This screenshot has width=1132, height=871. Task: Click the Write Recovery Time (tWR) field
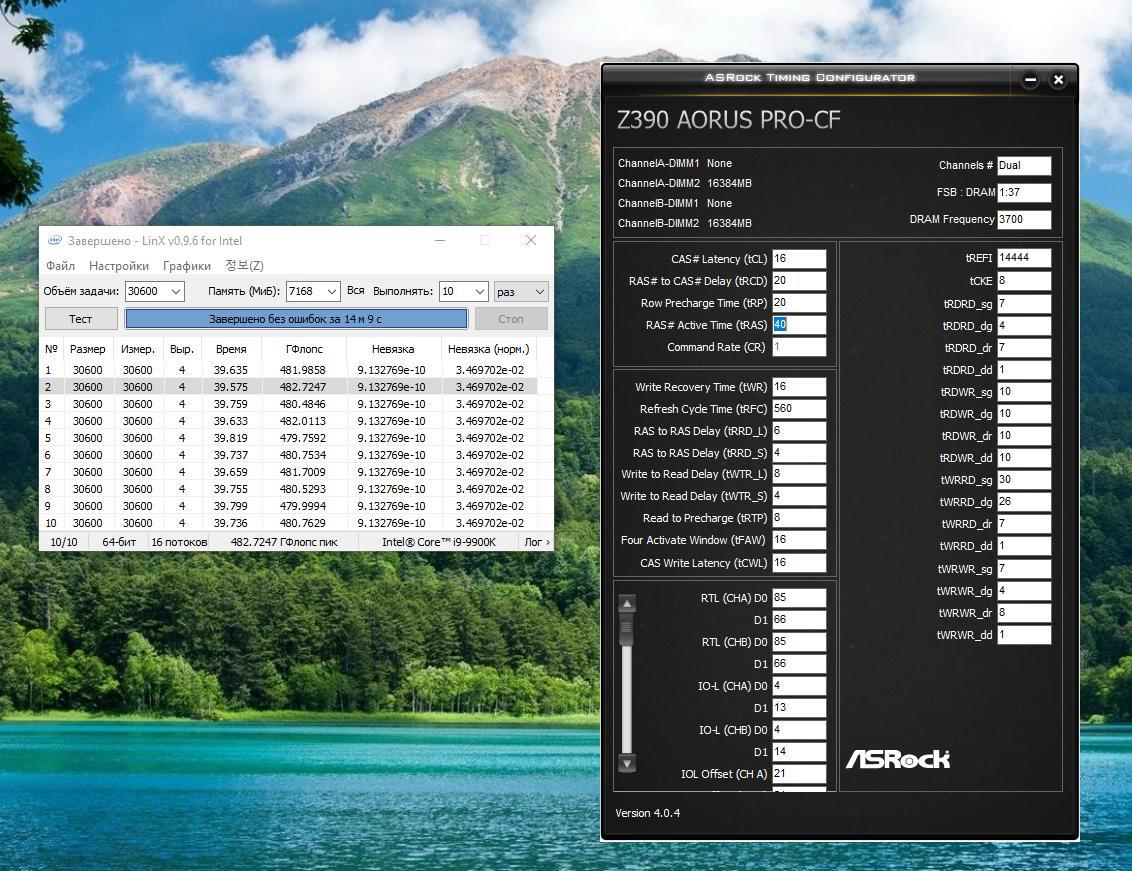click(798, 386)
